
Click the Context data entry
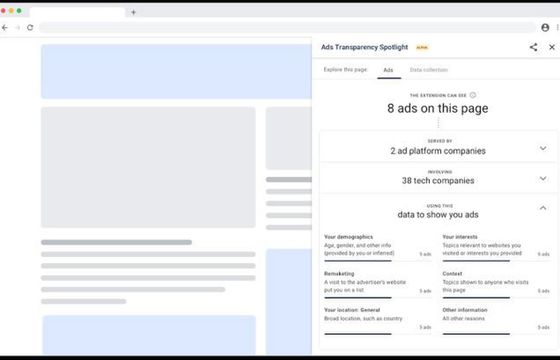[496, 284]
